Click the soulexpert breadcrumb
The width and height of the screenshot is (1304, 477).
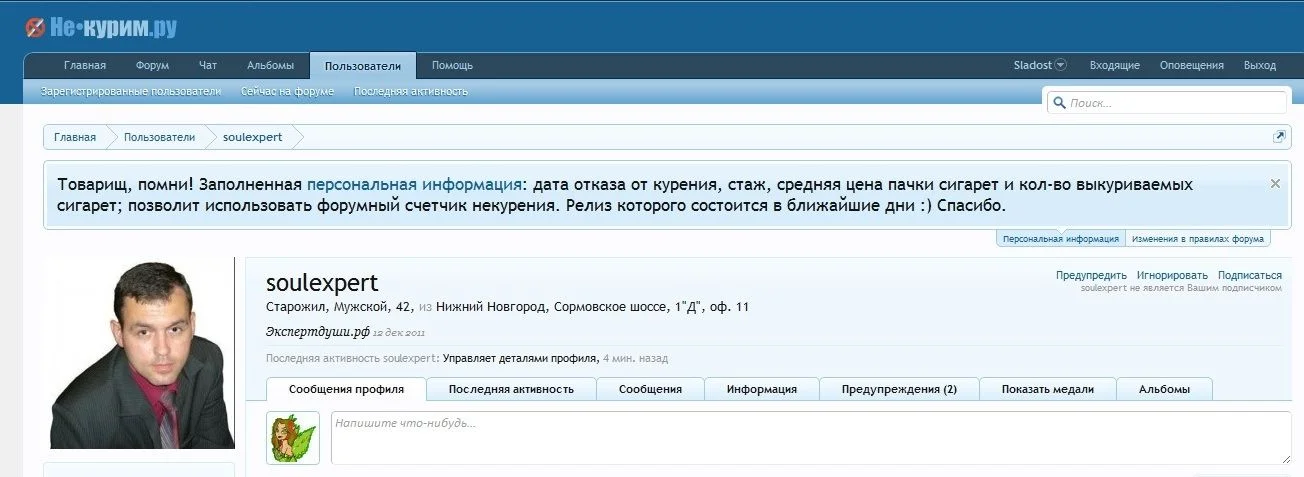[x=252, y=137]
